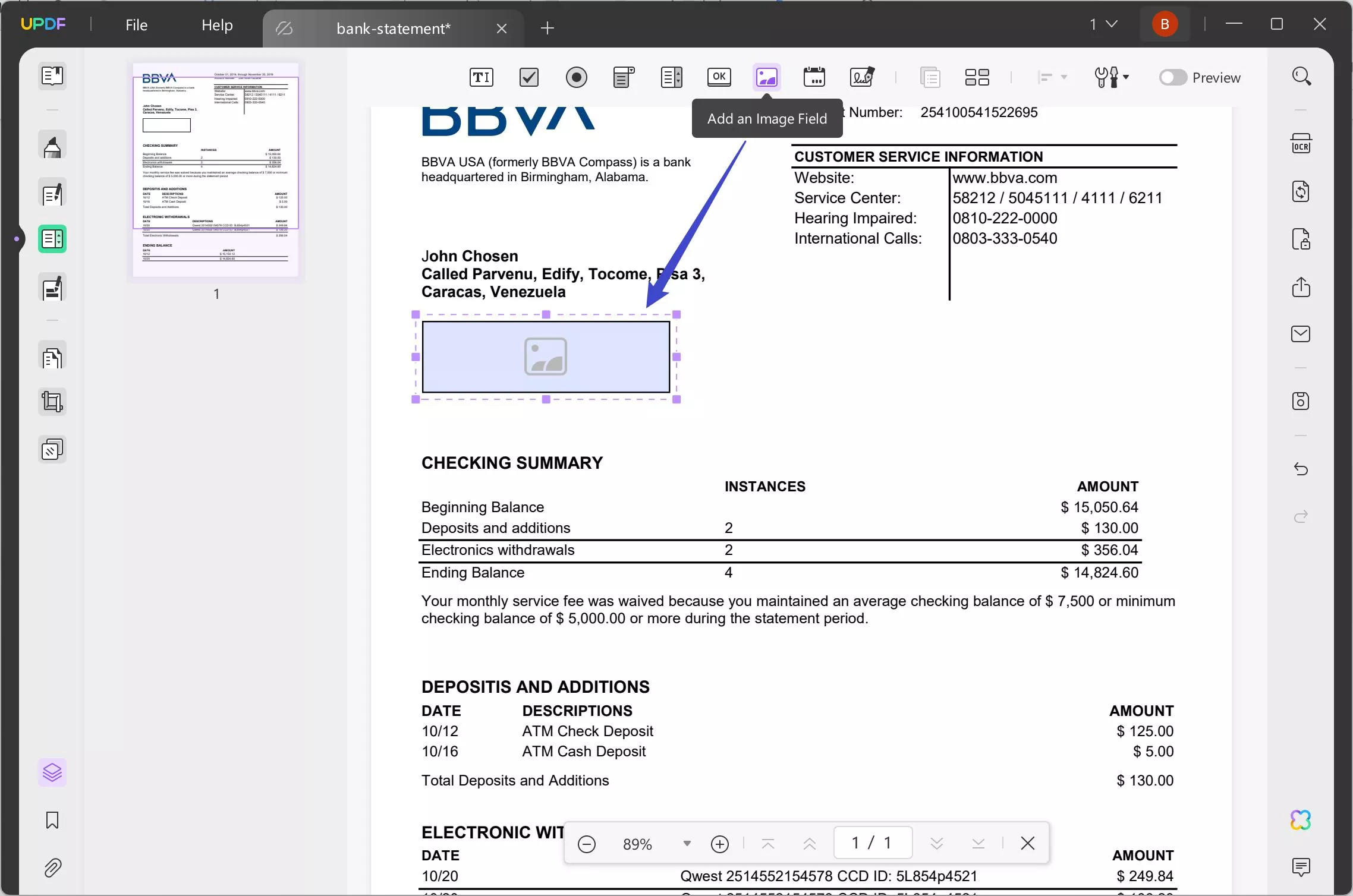Viewport: 1353px width, 896px height.
Task: Open the Crop Pages tool
Action: pyautogui.click(x=52, y=402)
